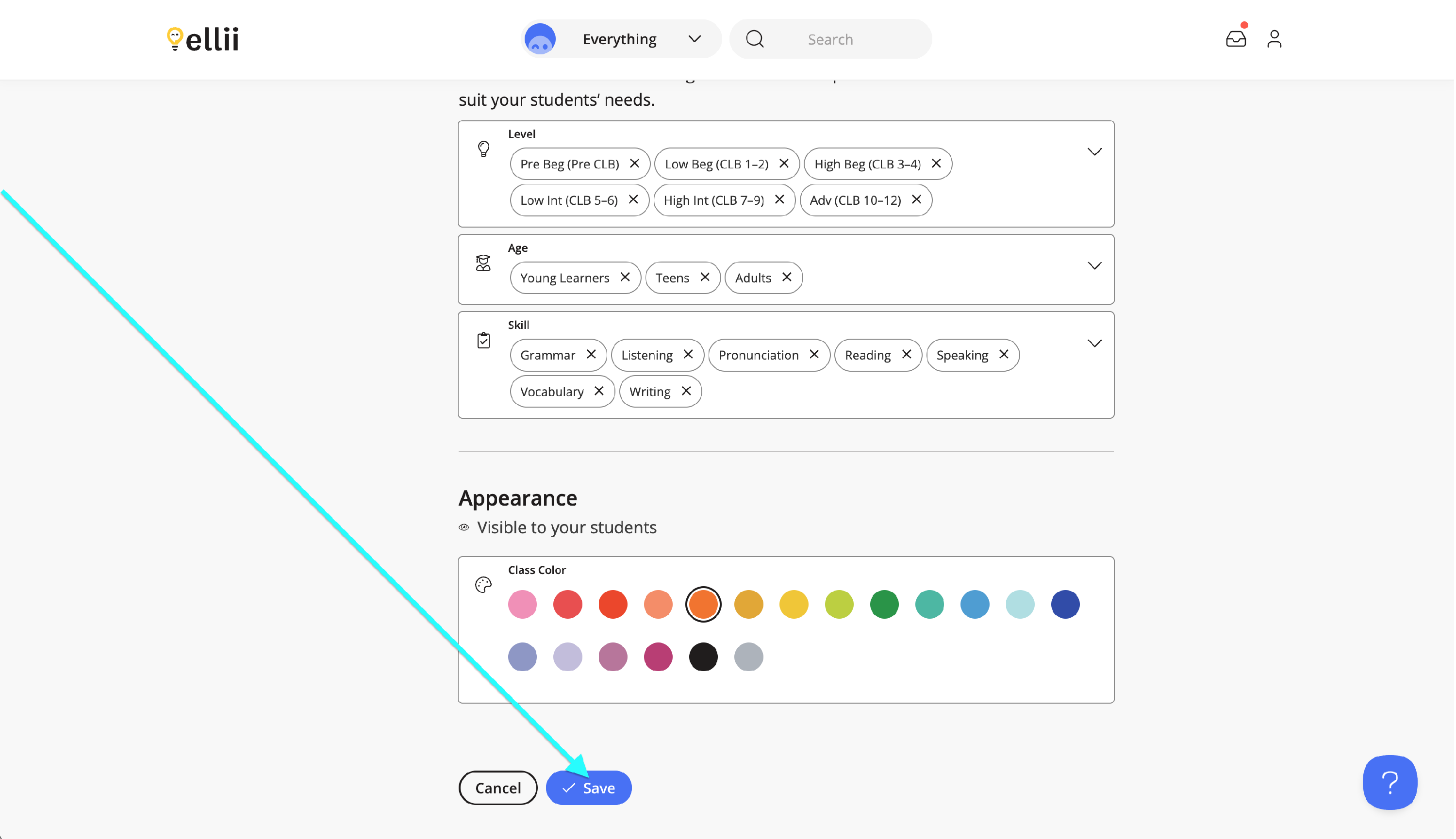Viewport: 1456px width, 839px height.
Task: Expand the Skill dropdown chevron
Action: [1094, 344]
